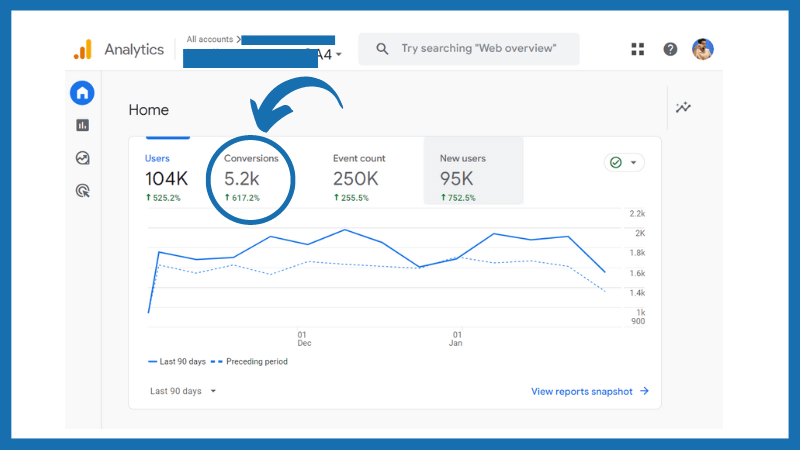Screen dimensions: 800x450
Task: Click the search magnifier icon
Action: (x=382, y=49)
